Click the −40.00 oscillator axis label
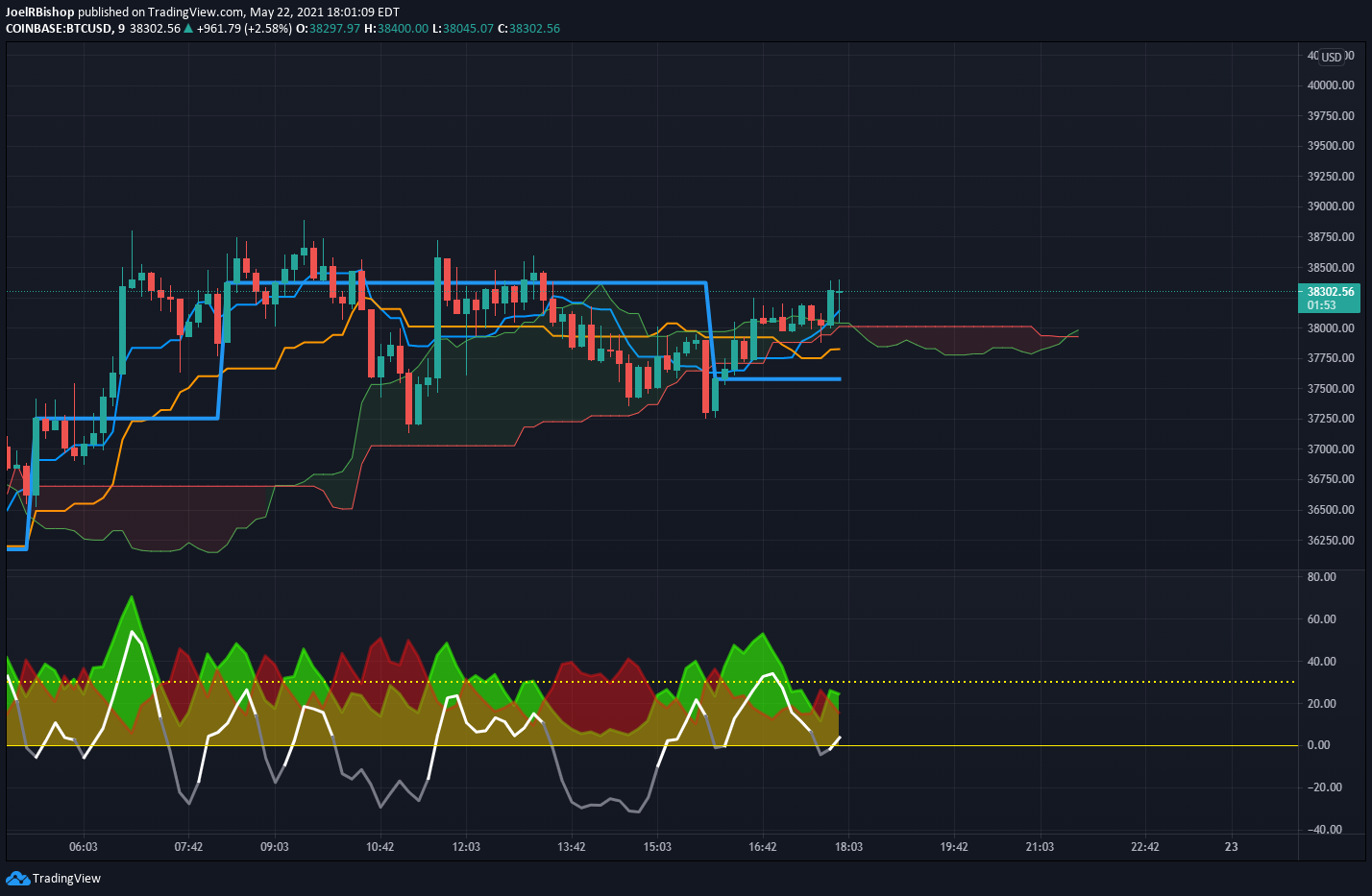 1325,830
